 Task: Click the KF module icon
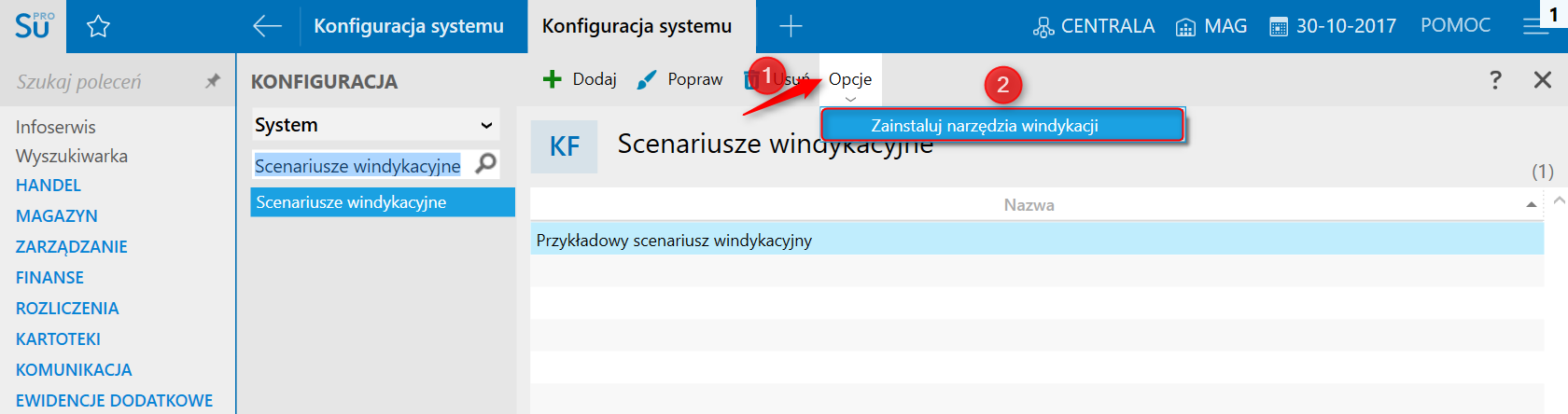click(564, 146)
